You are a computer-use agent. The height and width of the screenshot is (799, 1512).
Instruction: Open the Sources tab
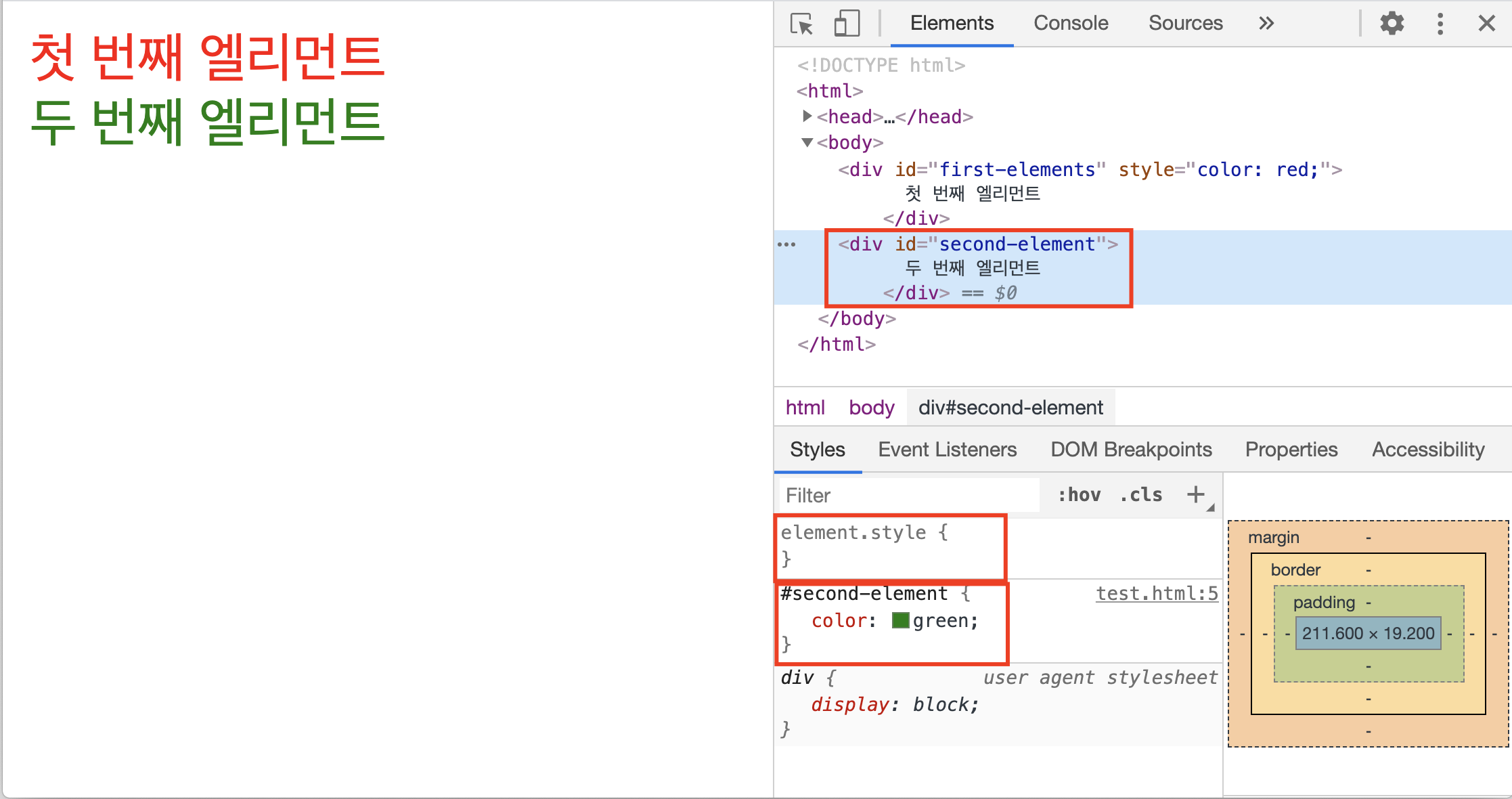(x=1185, y=24)
